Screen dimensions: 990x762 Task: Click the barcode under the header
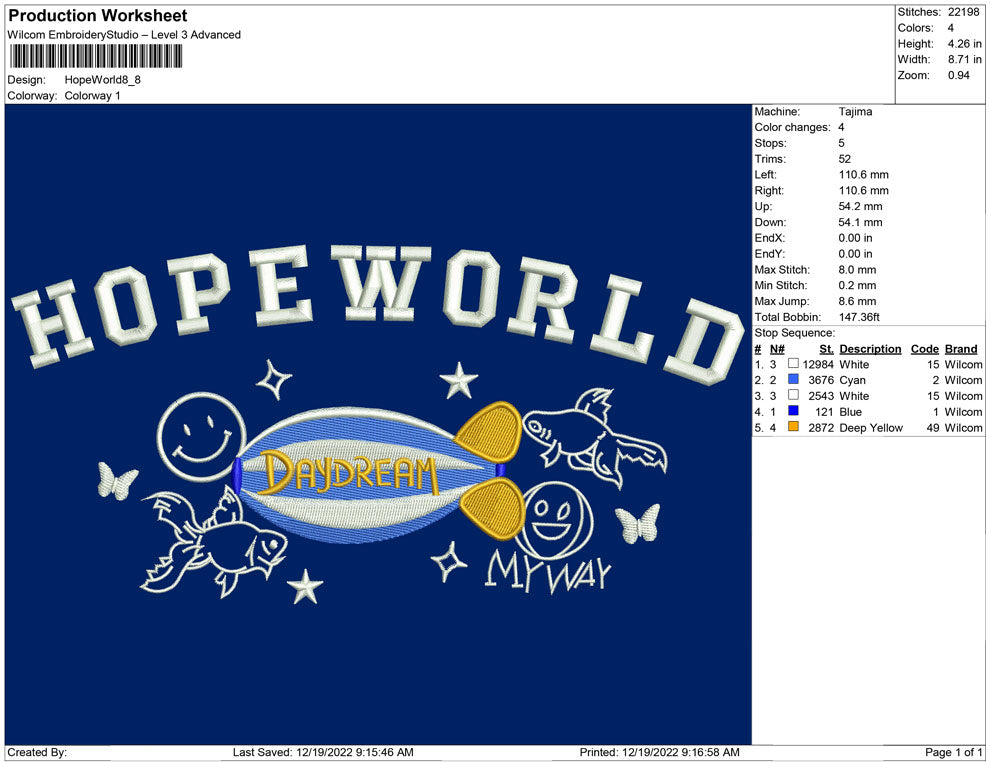pos(95,57)
